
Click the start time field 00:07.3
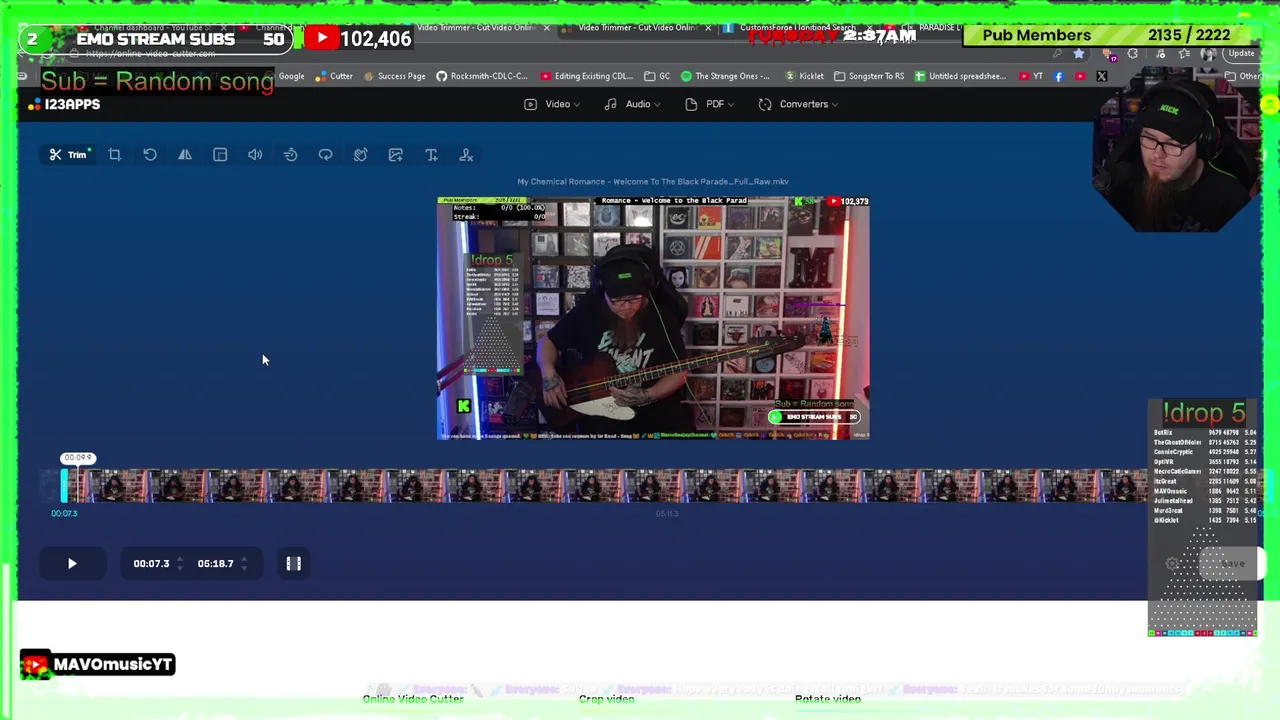[151, 564]
